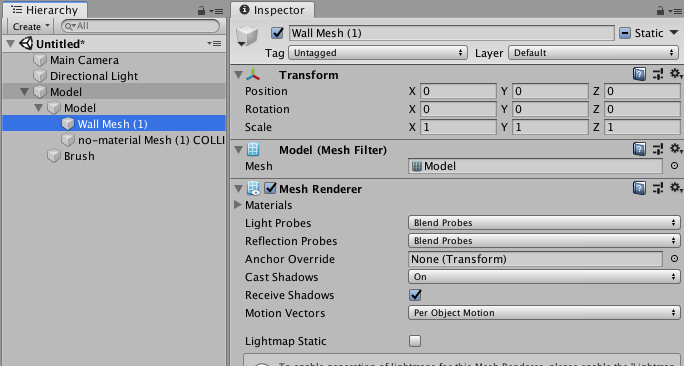The width and height of the screenshot is (684, 366).
Task: Open the Hierarchy panel options menu
Action: (x=216, y=11)
